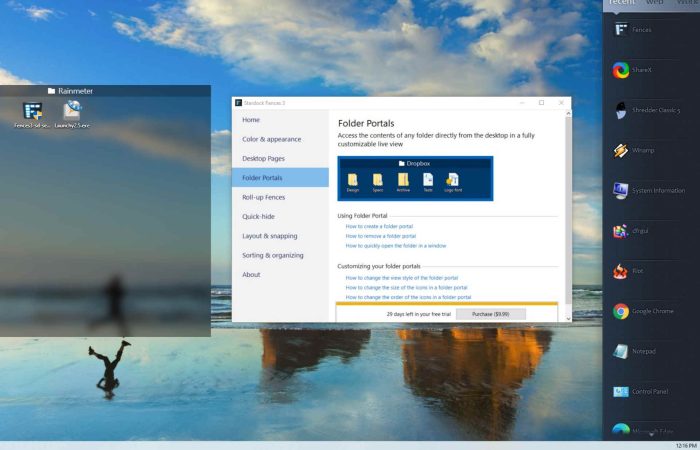Switch to Desktop Pages section
The width and height of the screenshot is (700, 450).
(x=280, y=158)
